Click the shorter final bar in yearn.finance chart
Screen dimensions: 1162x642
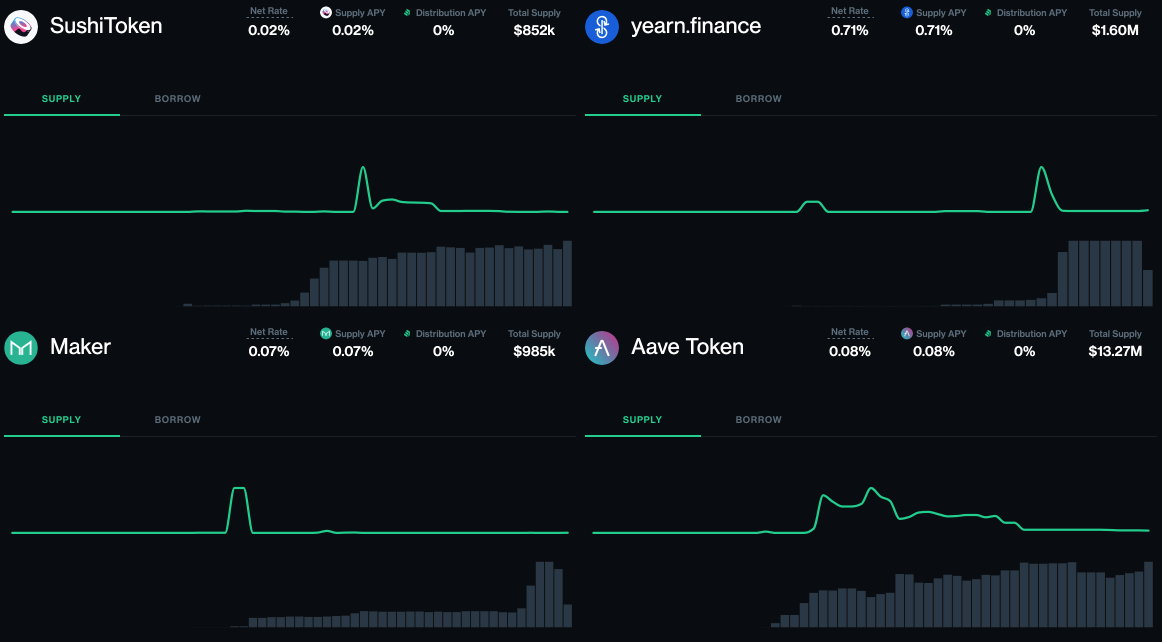[x=1148, y=288]
